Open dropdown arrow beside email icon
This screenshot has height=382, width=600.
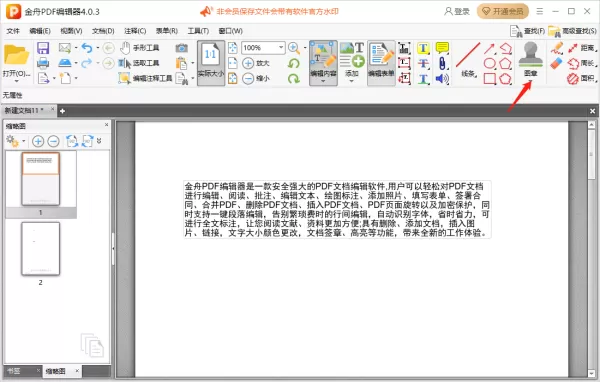pos(76,48)
